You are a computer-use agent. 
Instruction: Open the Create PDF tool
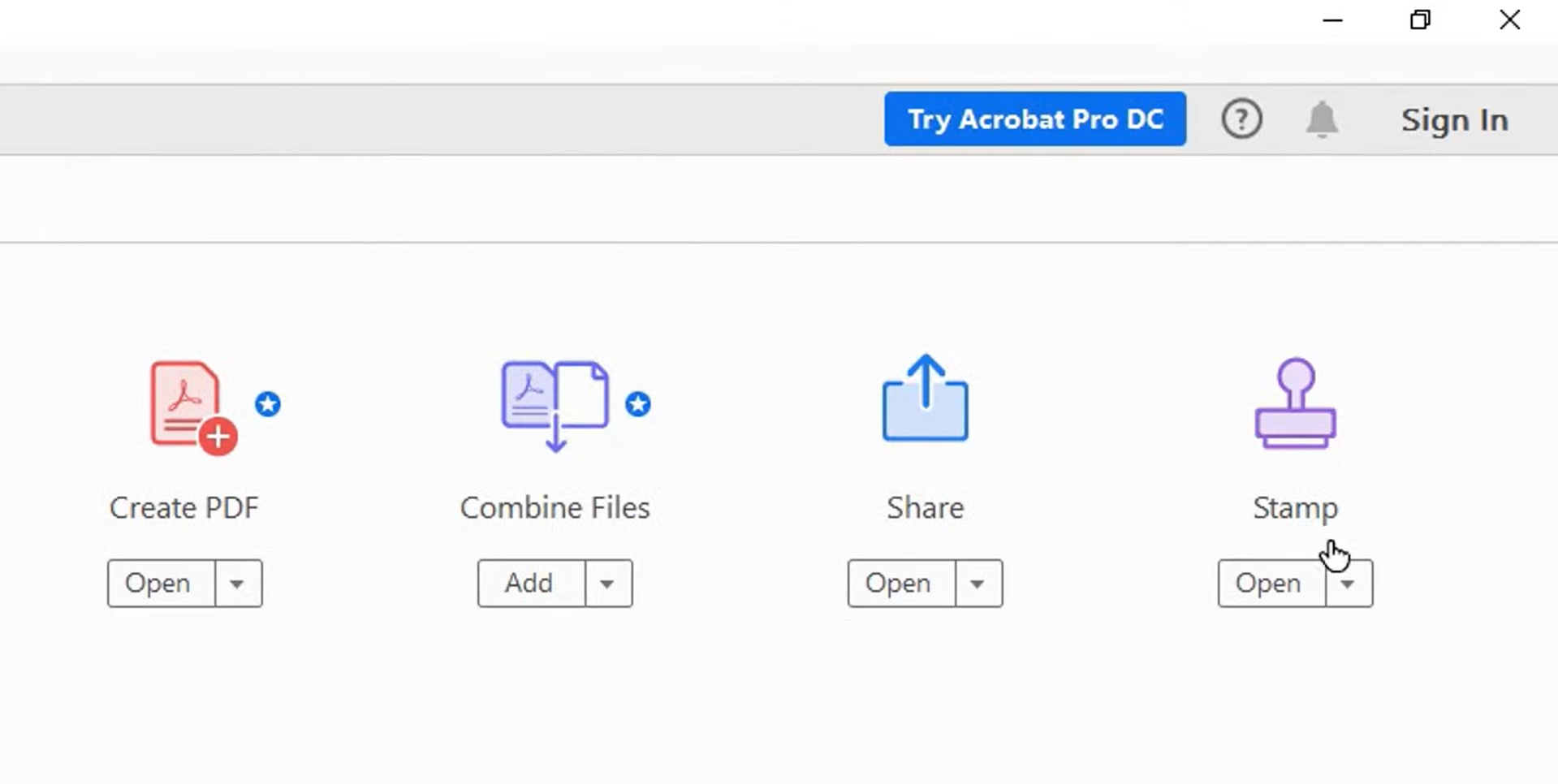(x=158, y=583)
